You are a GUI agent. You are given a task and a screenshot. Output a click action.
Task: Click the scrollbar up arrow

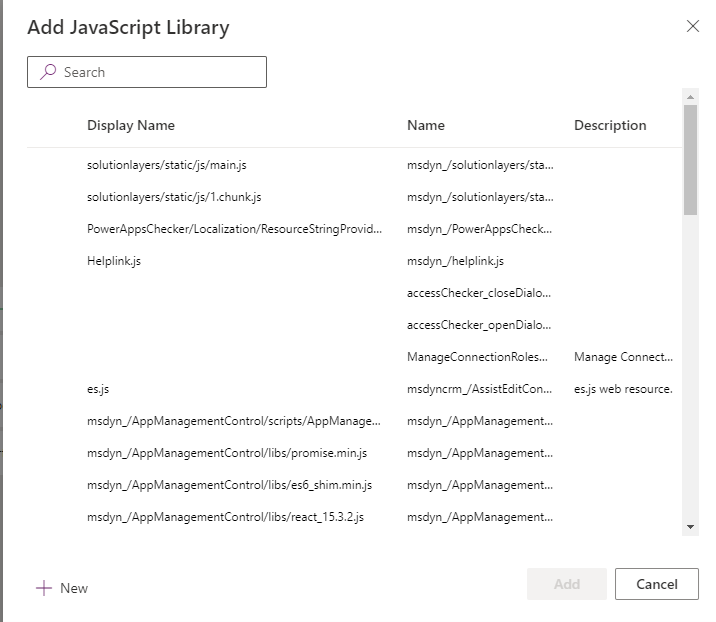click(690, 97)
